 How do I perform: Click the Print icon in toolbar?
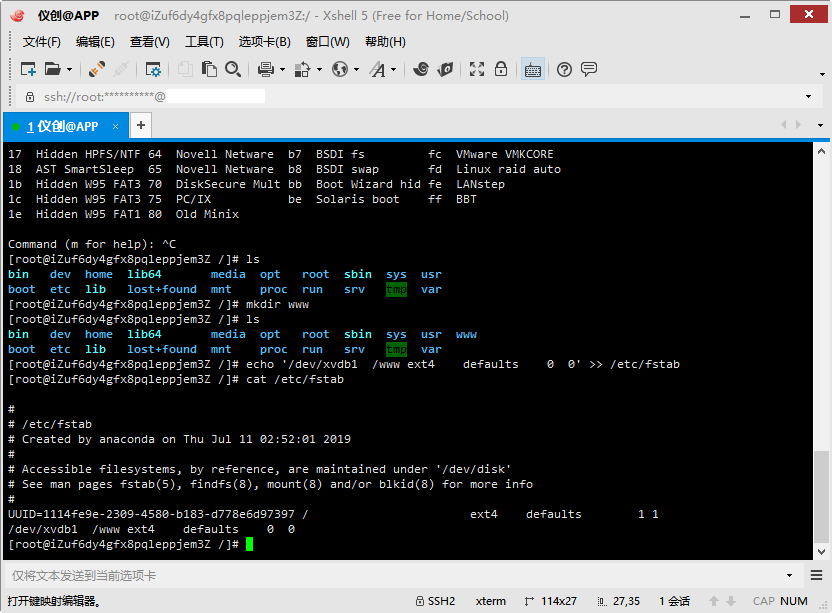point(265,69)
